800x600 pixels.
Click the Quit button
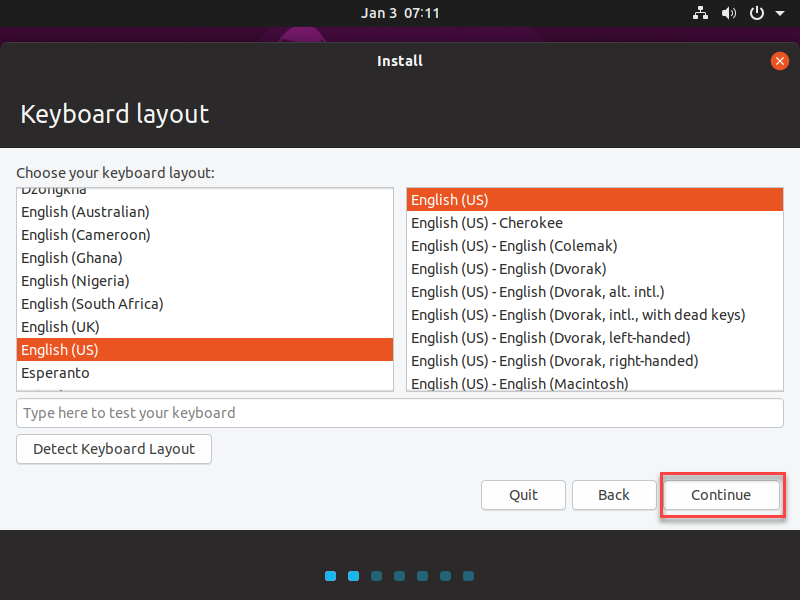(x=523, y=495)
